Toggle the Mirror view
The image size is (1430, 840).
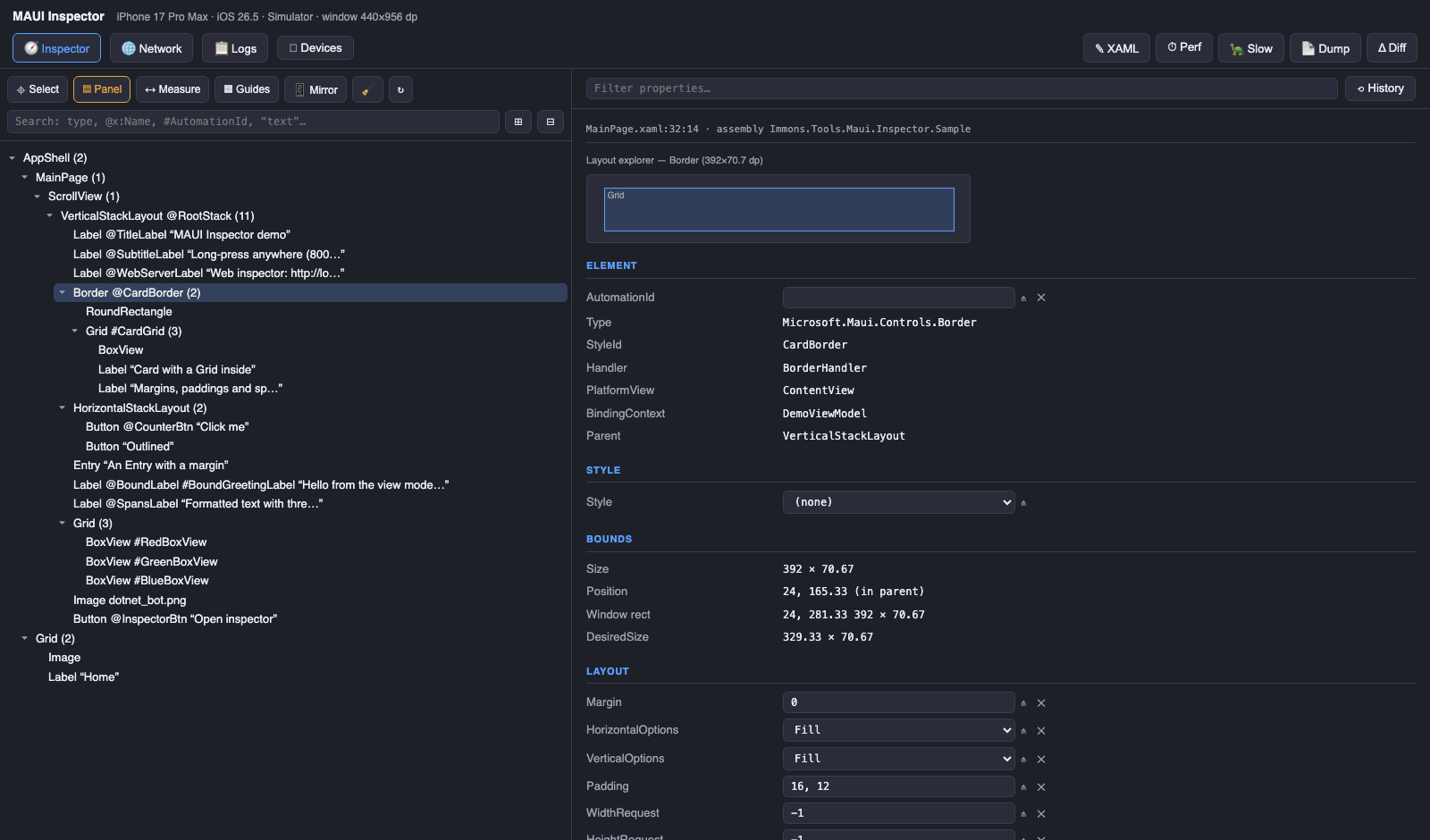point(315,89)
